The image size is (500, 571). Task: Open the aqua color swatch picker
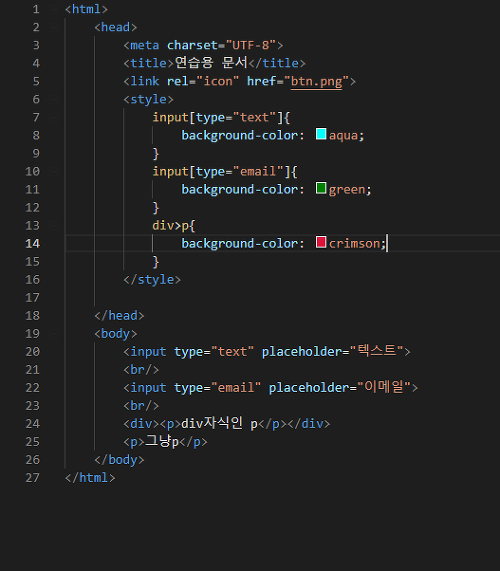(321, 134)
